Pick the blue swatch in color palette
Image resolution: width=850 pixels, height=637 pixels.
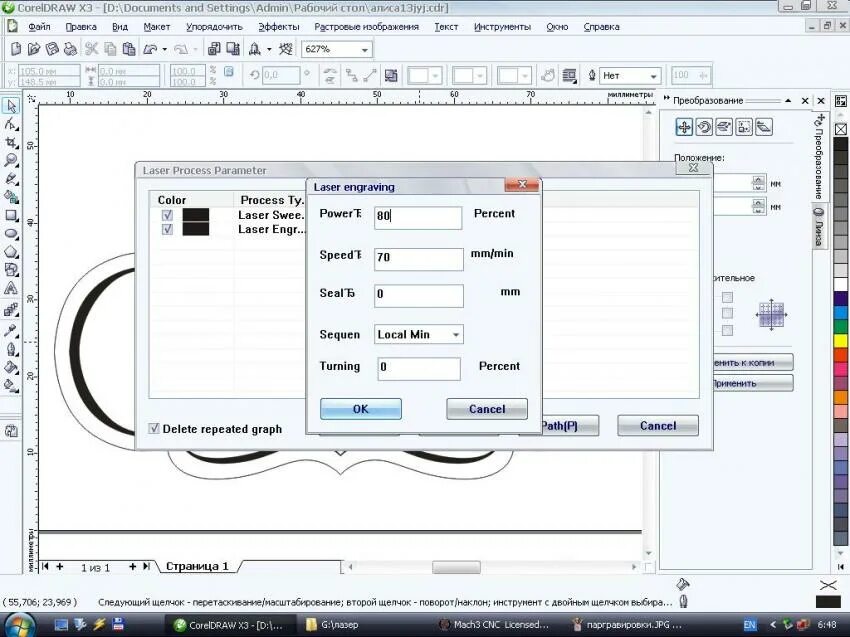click(x=841, y=313)
